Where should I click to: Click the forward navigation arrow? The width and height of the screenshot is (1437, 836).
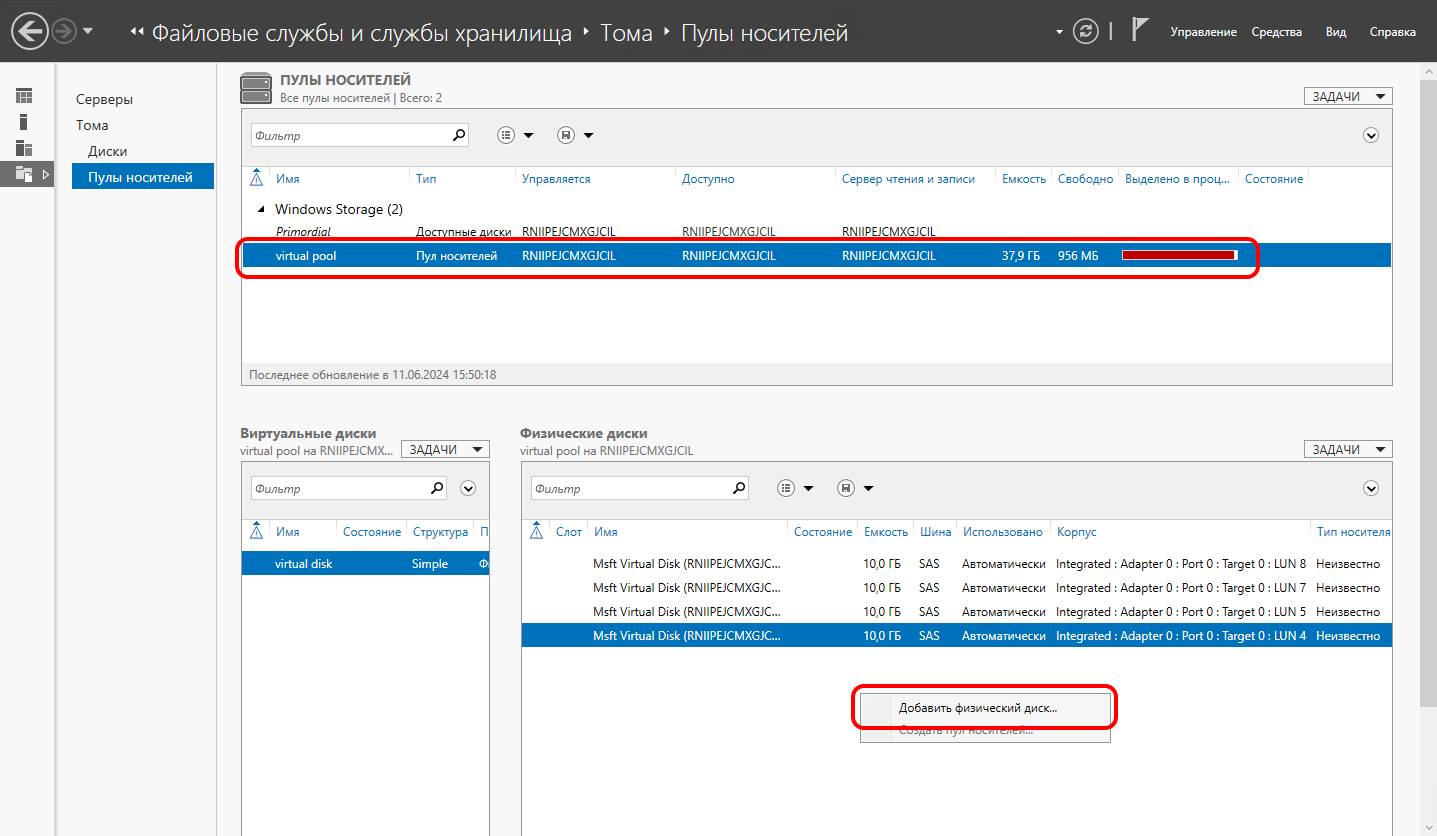coord(65,32)
